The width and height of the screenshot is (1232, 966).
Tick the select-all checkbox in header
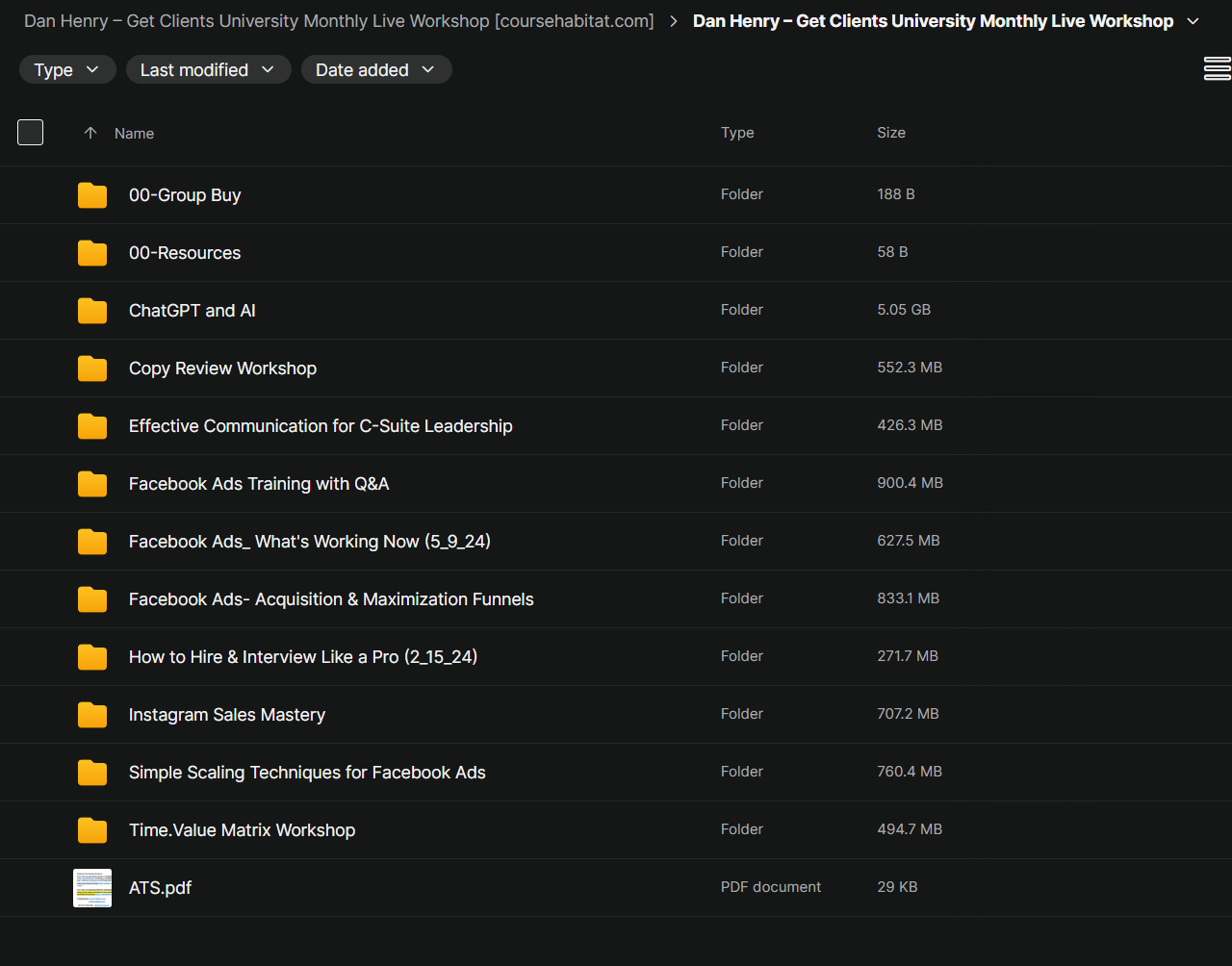pyautogui.click(x=31, y=133)
